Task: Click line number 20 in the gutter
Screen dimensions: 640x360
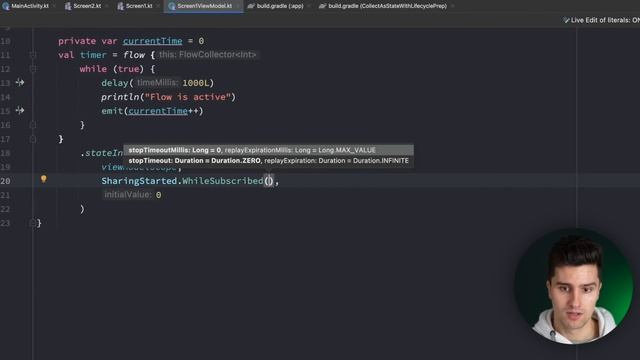Action: pos(5,181)
